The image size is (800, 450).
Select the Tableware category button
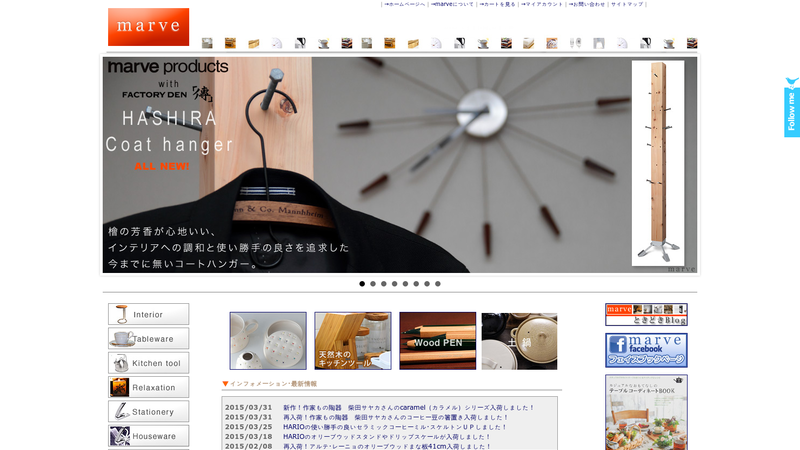[x=148, y=339]
